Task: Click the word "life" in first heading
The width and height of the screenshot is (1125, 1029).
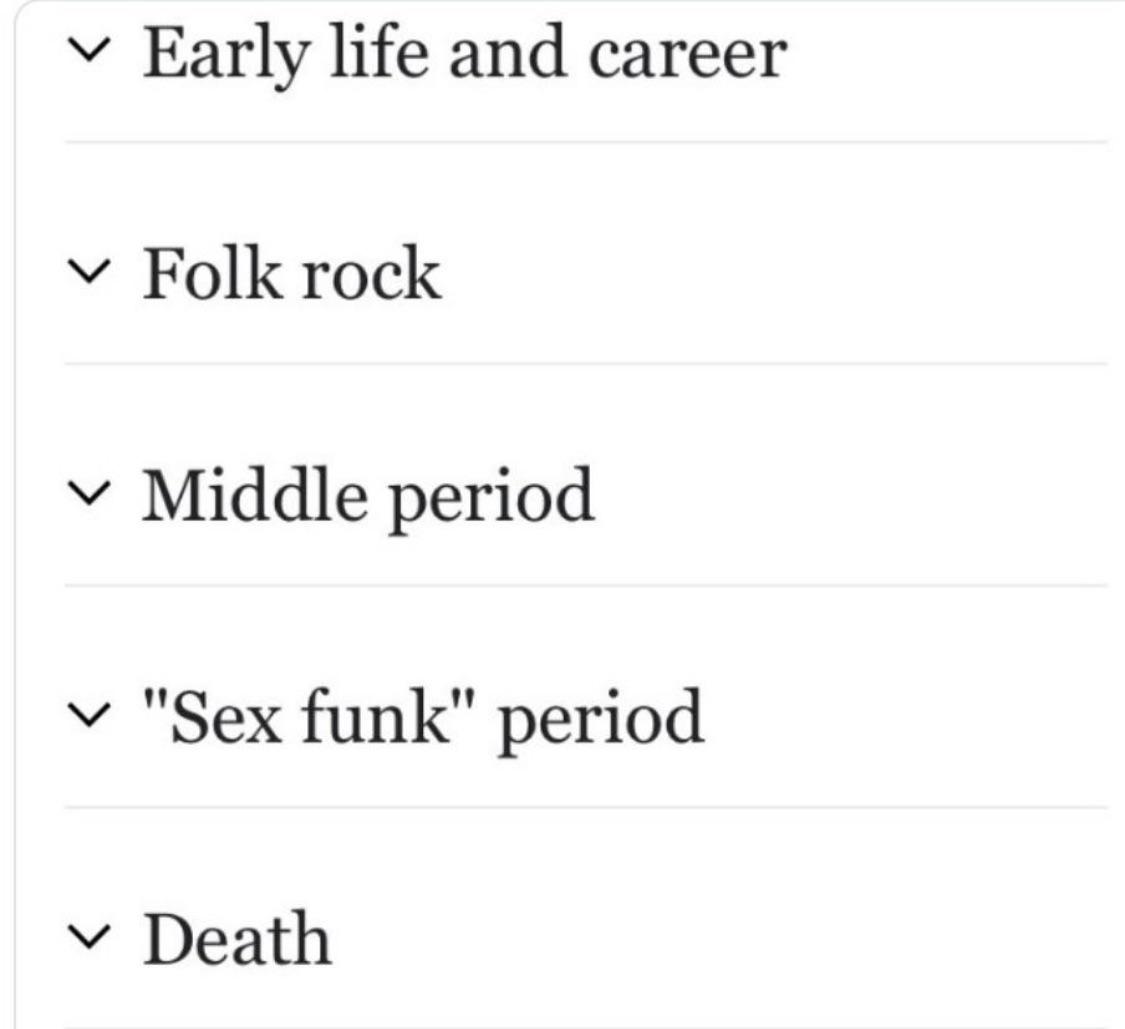Action: click(379, 50)
